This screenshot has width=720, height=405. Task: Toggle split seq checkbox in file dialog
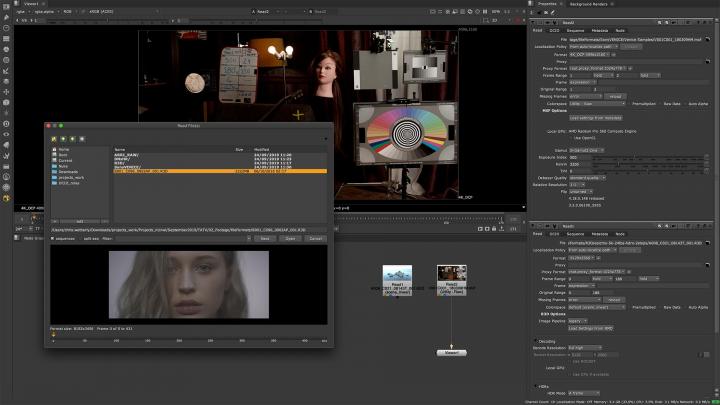tap(81, 239)
